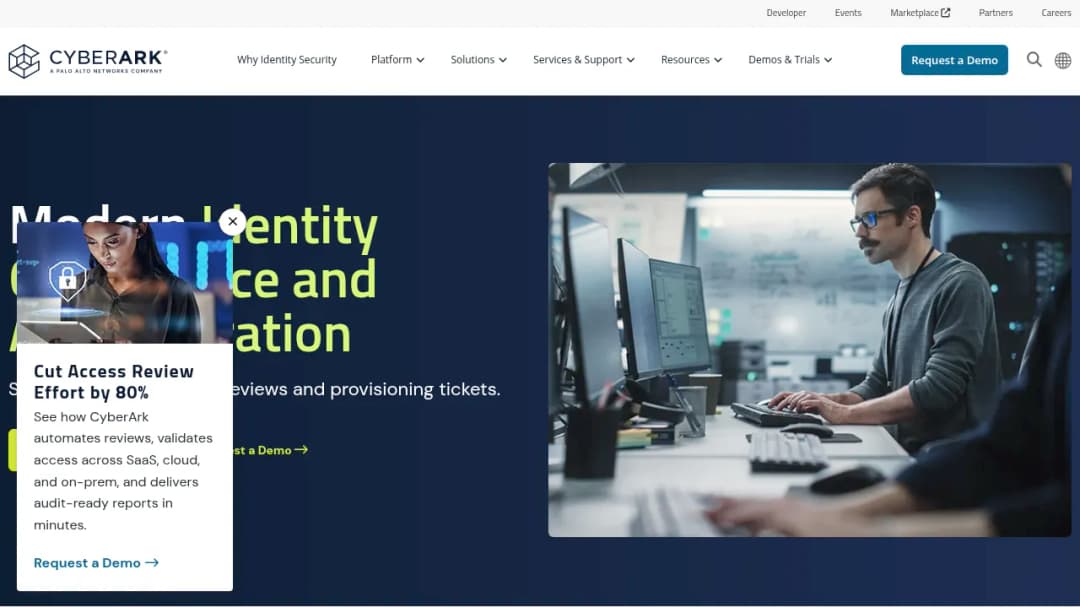Expand the Platform menu

397,60
